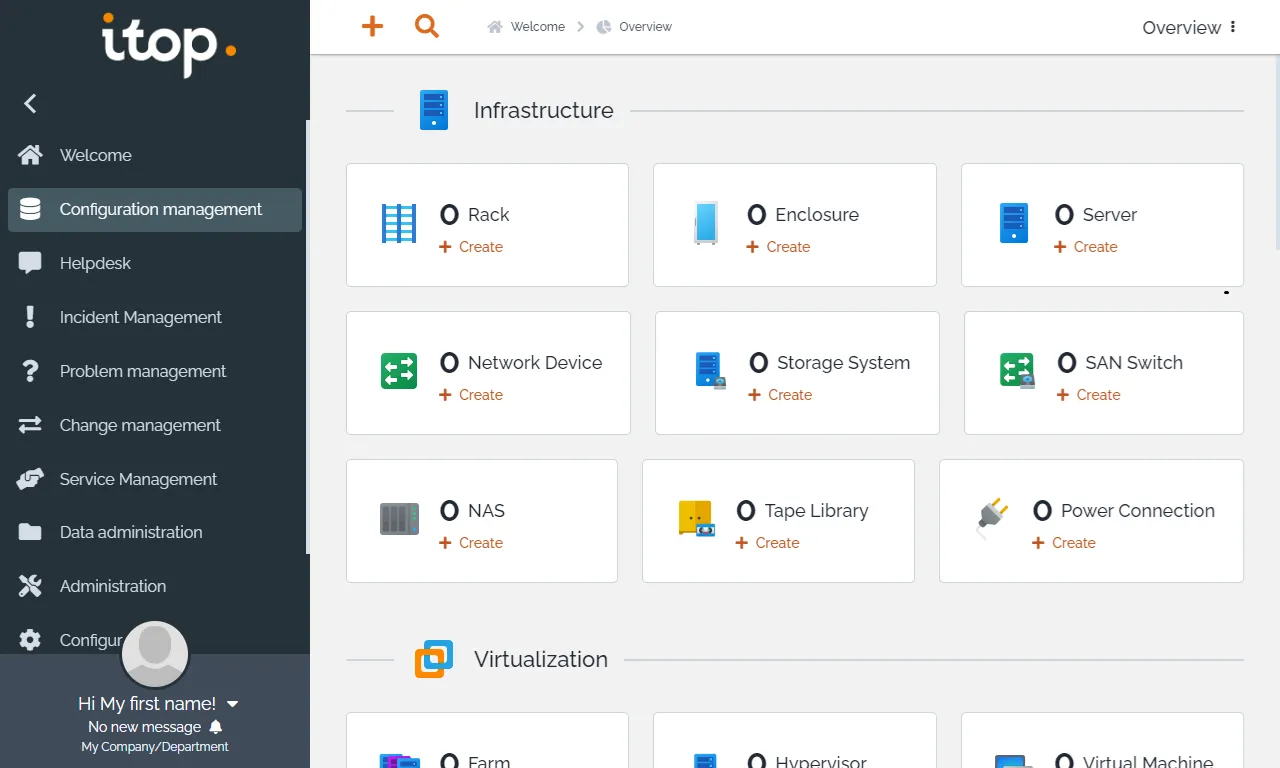Open Change management in the sidebar
Screen dimensions: 1280x768
pyautogui.click(x=155, y=425)
